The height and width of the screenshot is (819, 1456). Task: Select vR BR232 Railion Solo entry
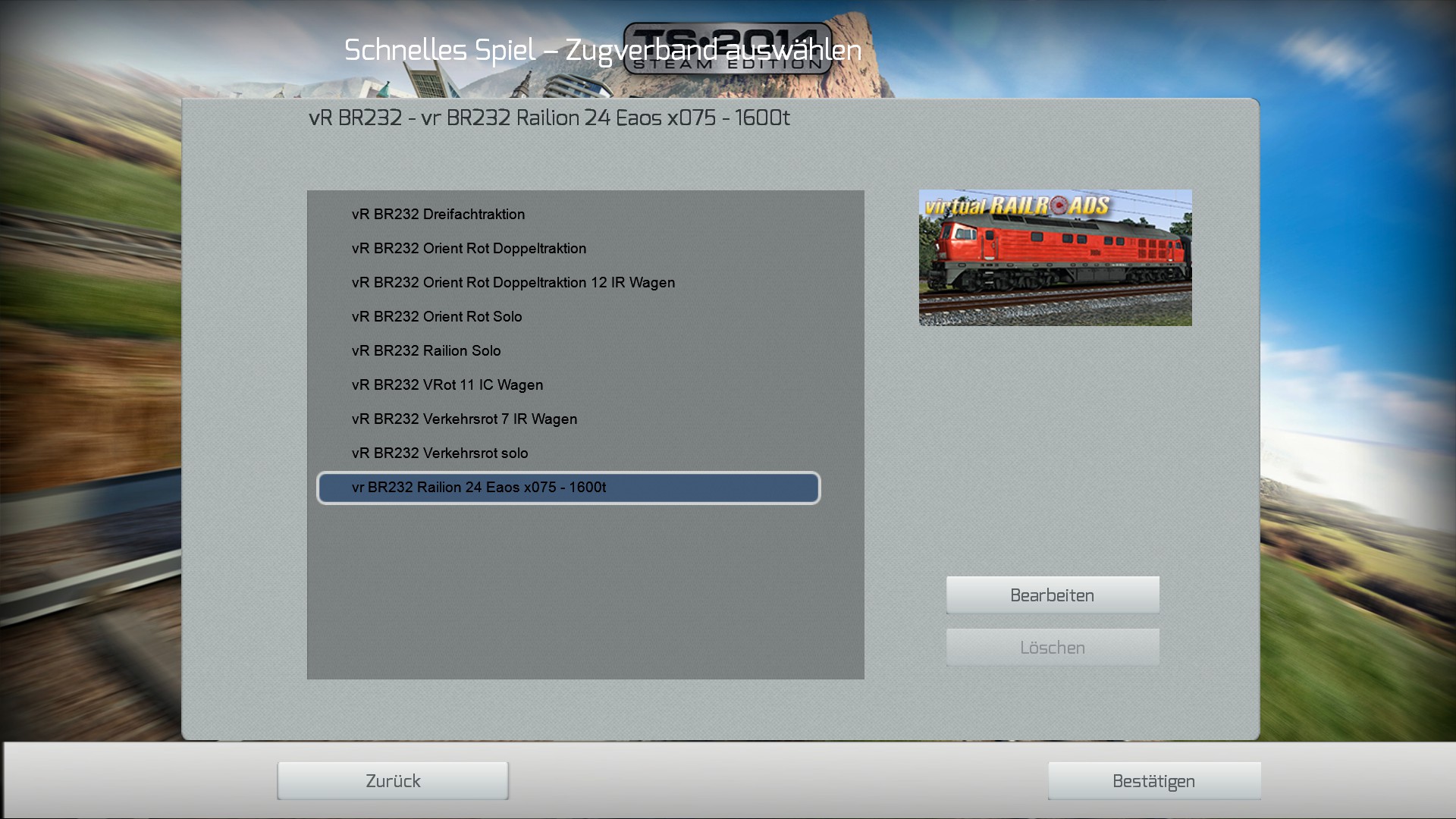(x=426, y=351)
